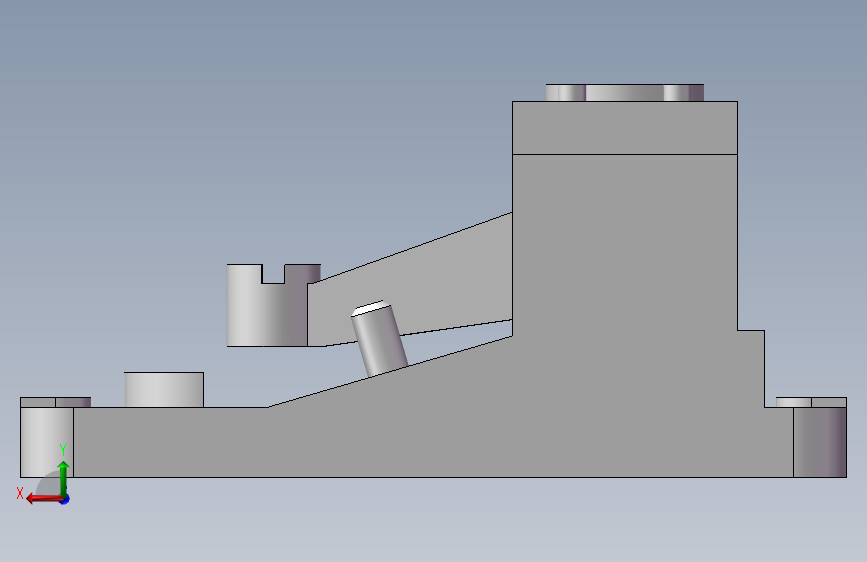This screenshot has width=867, height=562.
Task: Select the left end cylinder of the base
Action: tap(47, 442)
